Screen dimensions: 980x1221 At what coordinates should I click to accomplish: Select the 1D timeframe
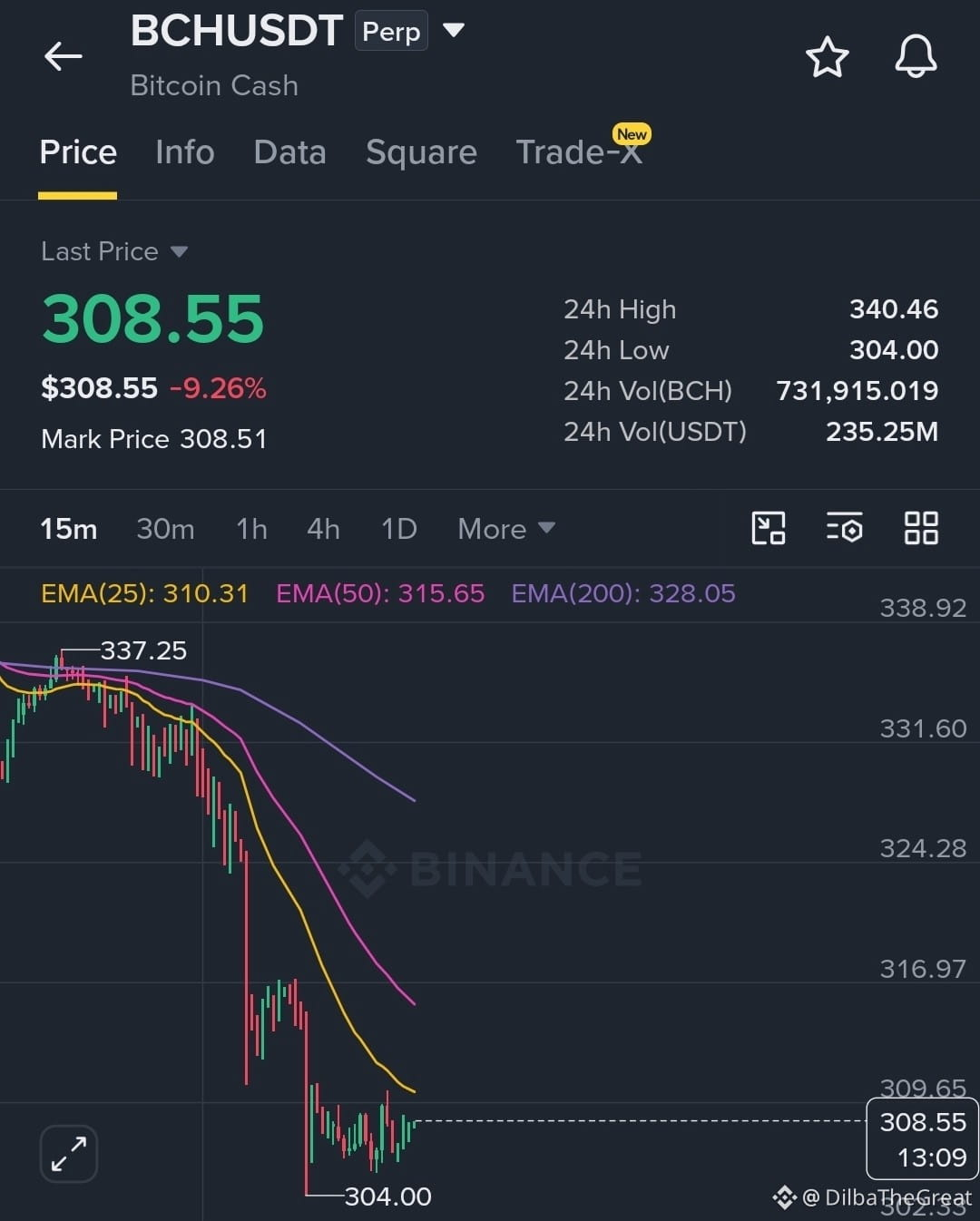398,529
